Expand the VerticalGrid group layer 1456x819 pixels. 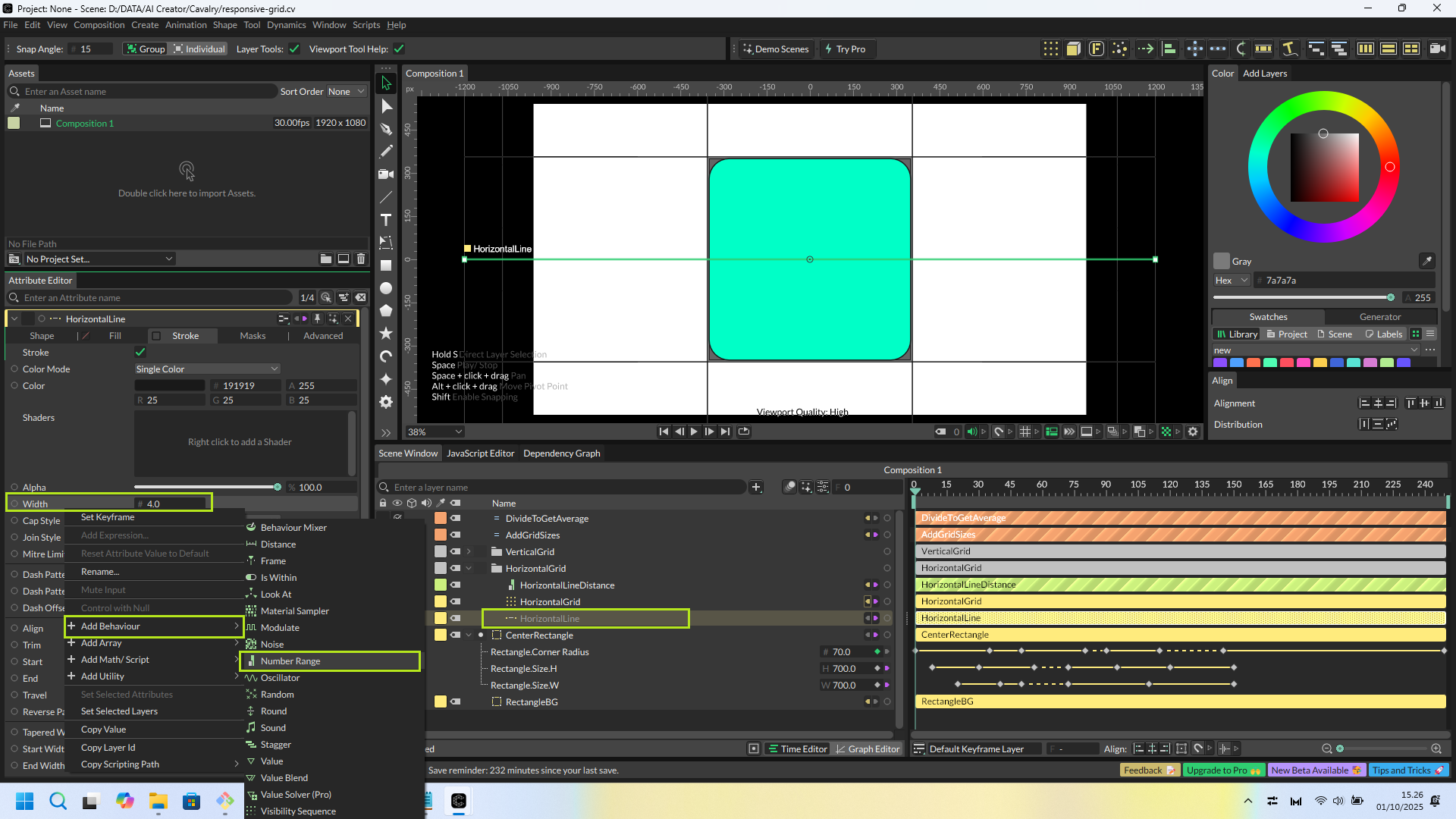469,552
